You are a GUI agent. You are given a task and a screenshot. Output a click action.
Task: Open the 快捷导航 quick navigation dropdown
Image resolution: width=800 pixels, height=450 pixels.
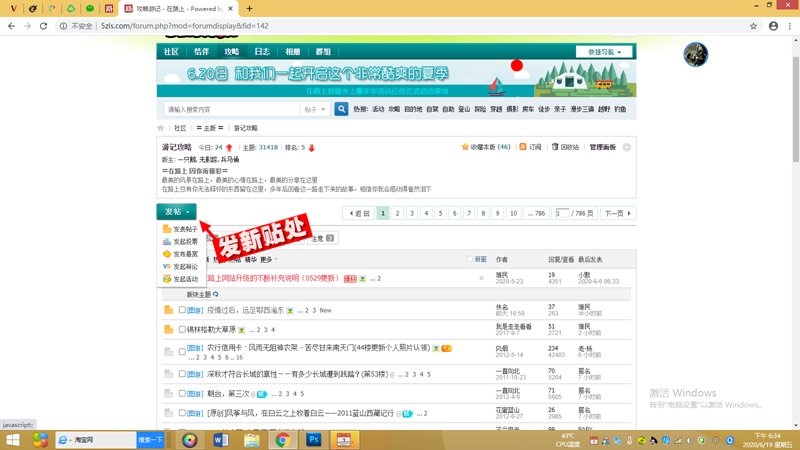604,52
